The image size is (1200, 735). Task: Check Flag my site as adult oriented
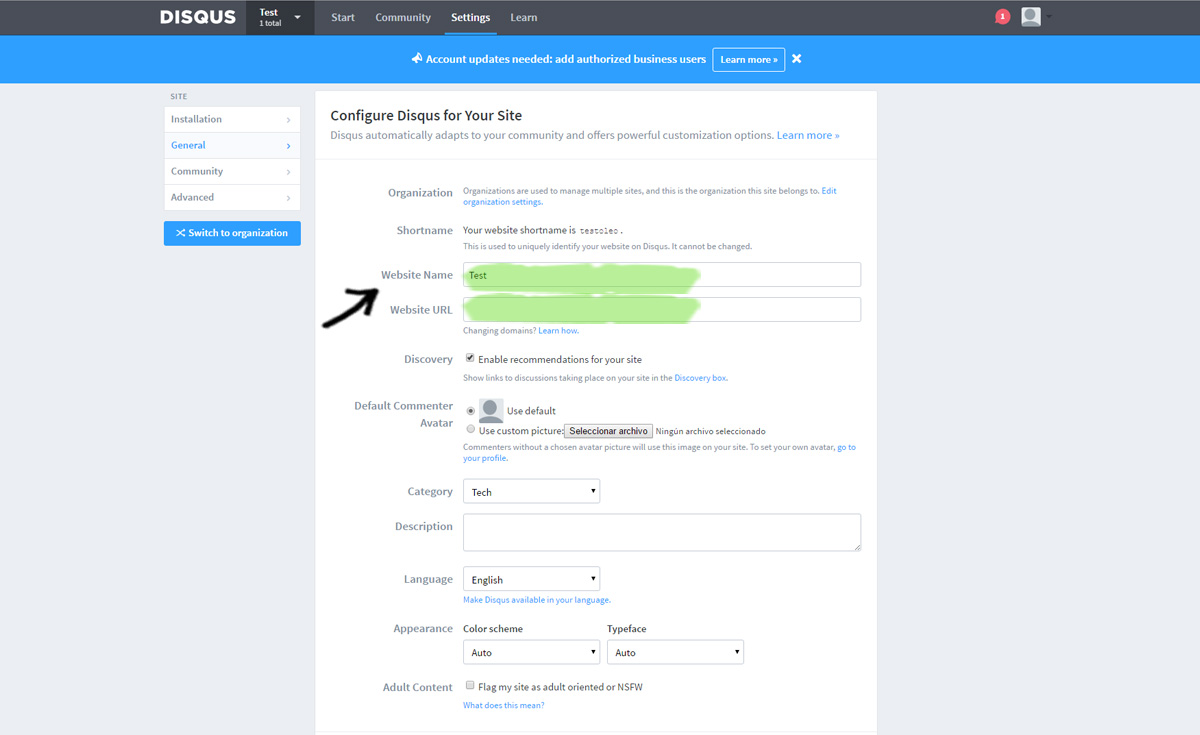tap(470, 686)
